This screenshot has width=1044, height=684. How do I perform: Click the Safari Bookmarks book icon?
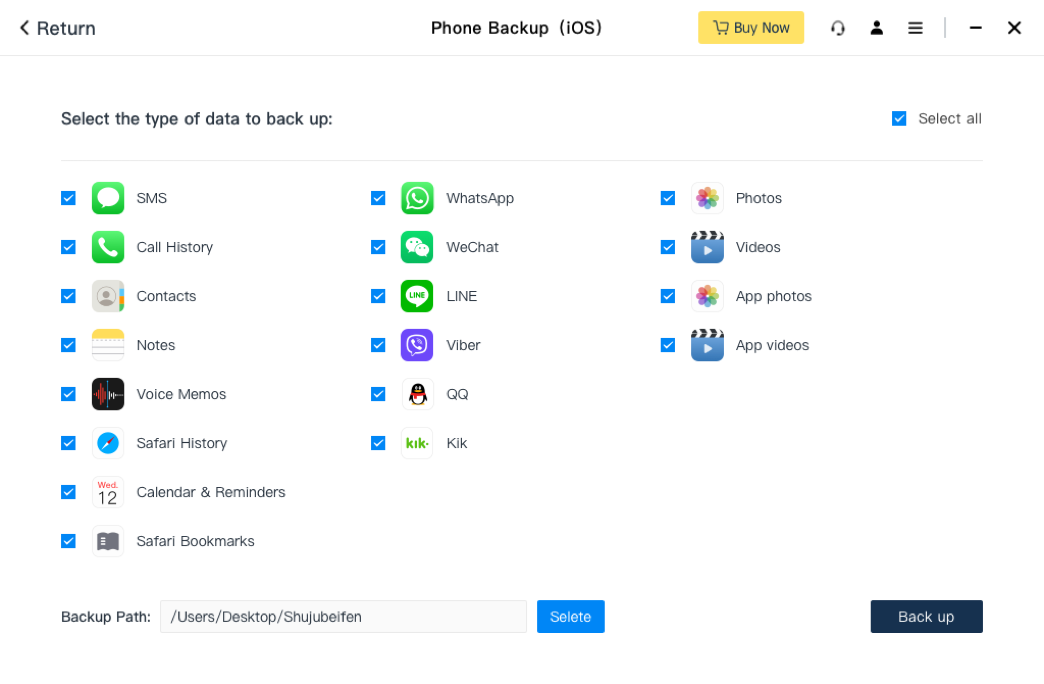pos(108,541)
